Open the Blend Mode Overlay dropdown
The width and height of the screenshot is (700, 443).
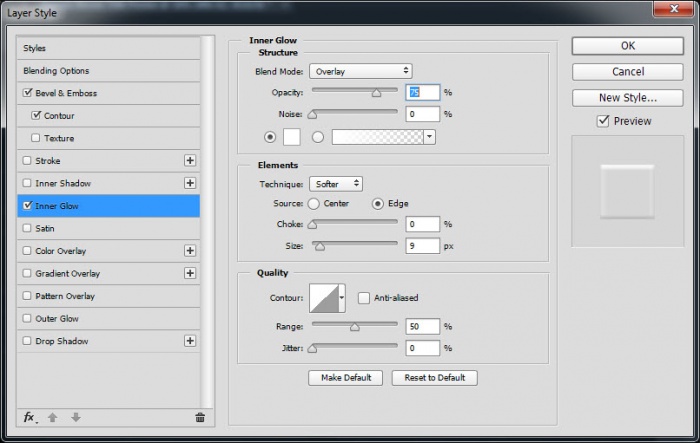(x=360, y=71)
